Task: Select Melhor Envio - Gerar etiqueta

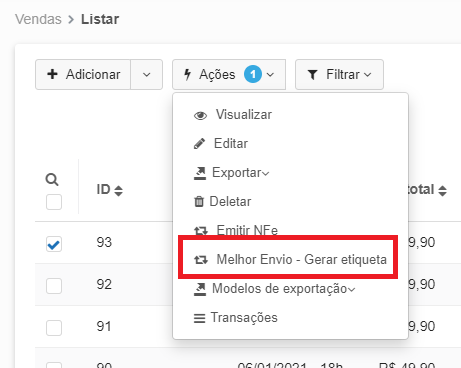Action: click(x=290, y=259)
